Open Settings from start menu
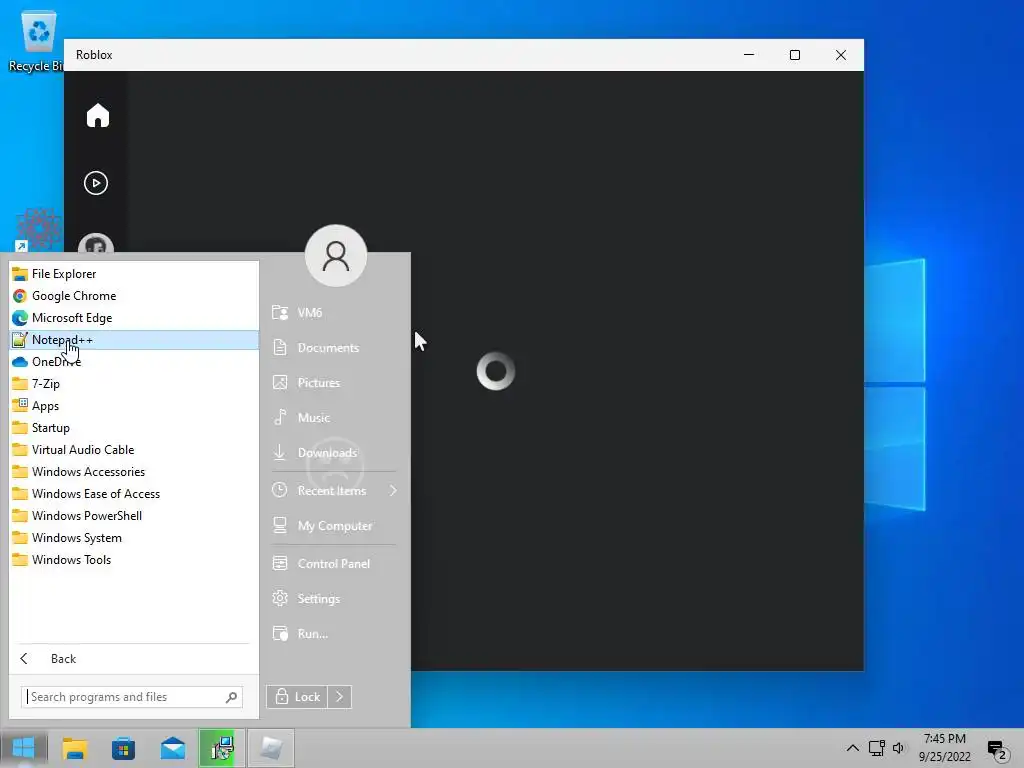Viewport: 1024px width, 768px height. point(334,599)
